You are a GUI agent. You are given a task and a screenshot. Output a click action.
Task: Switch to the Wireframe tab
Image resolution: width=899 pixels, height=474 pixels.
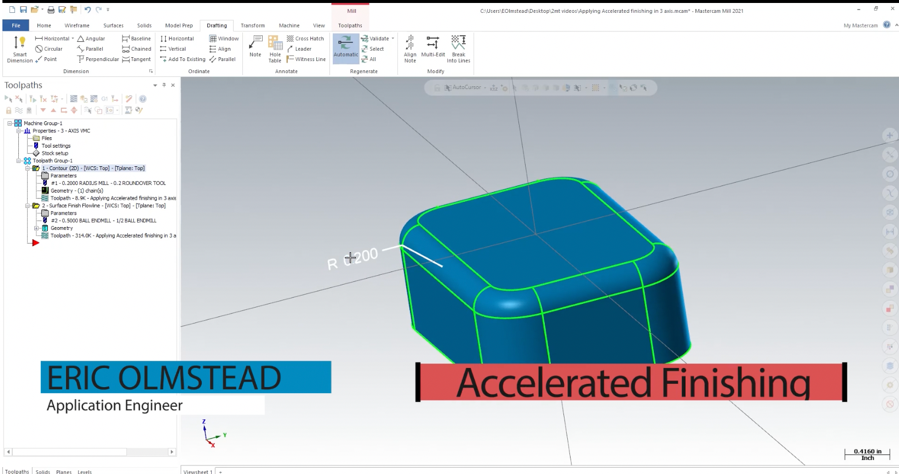coord(77,25)
